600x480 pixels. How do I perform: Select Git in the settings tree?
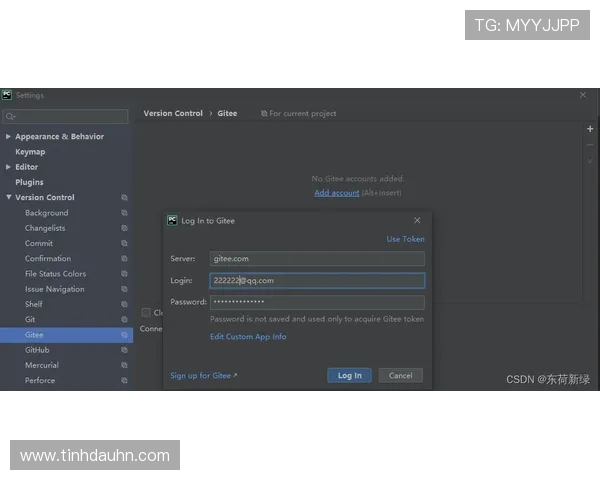click(x=30, y=320)
